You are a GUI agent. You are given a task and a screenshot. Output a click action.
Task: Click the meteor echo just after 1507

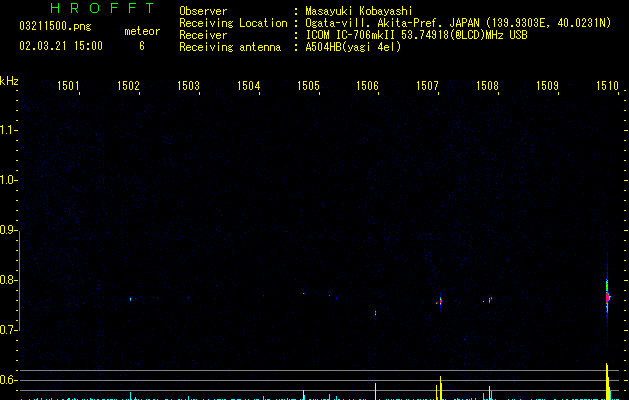pos(440,301)
